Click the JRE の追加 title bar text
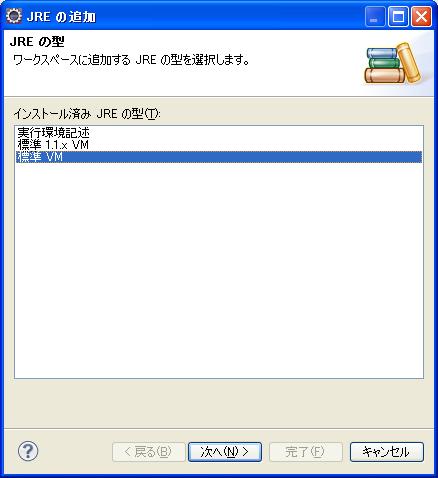 [61, 17]
